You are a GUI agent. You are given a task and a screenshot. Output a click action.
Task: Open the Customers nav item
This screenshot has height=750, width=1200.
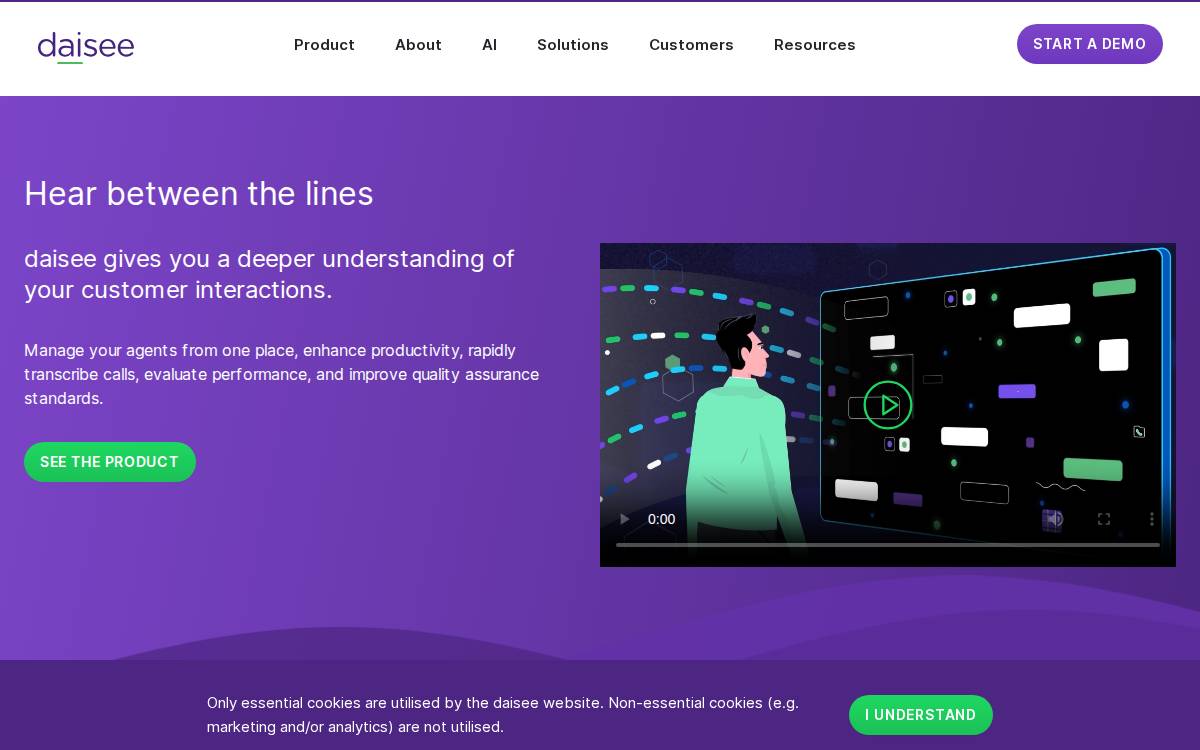tap(691, 45)
